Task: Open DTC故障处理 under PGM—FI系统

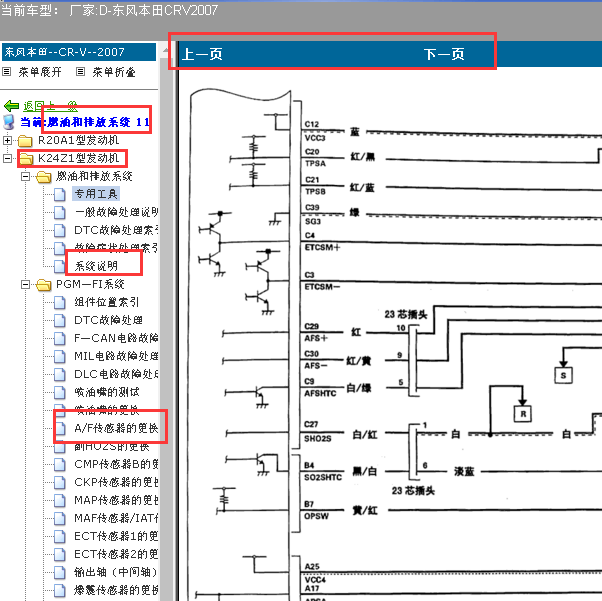Action: 108,320
